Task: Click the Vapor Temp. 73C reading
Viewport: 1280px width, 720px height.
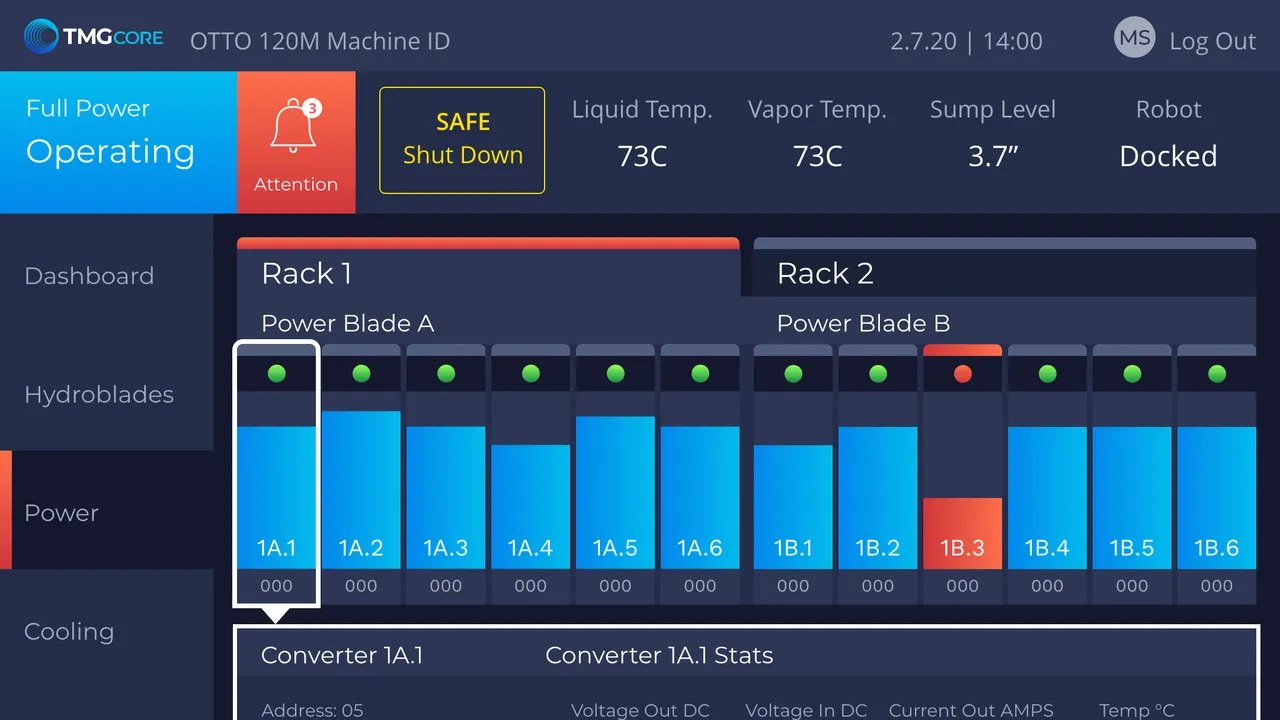Action: pos(818,134)
